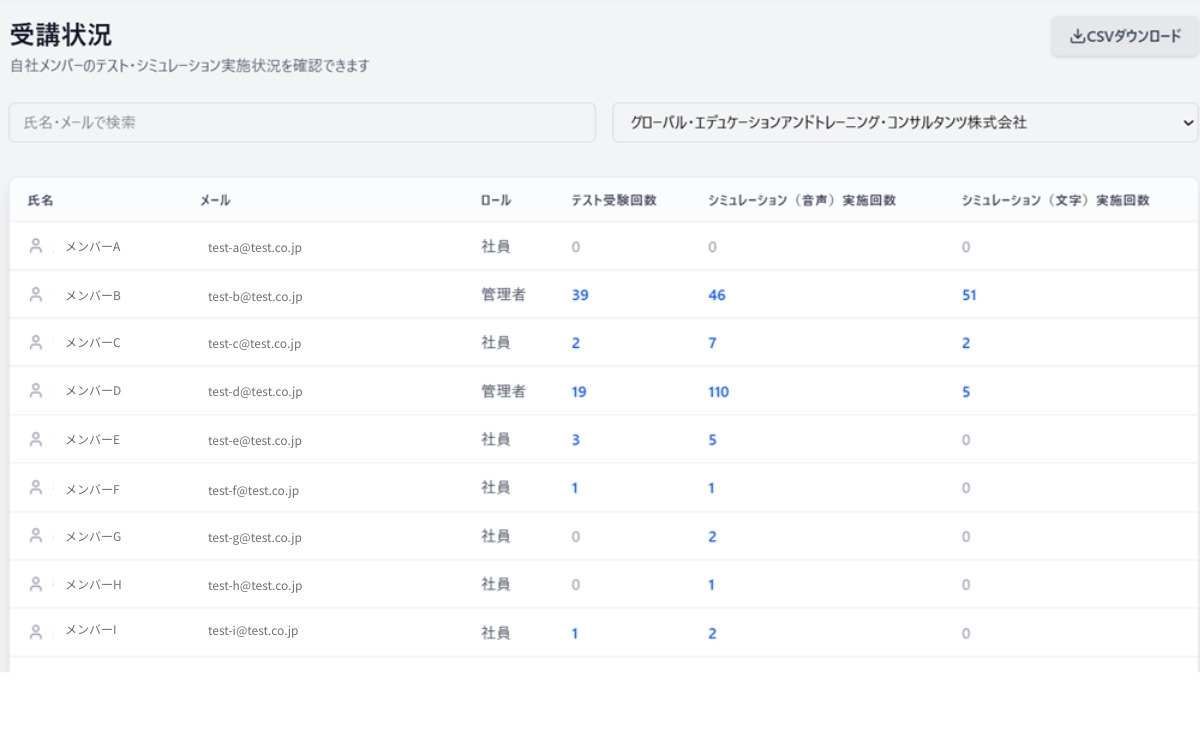Click the ロール column header
1200x735 pixels.
[x=496, y=200]
